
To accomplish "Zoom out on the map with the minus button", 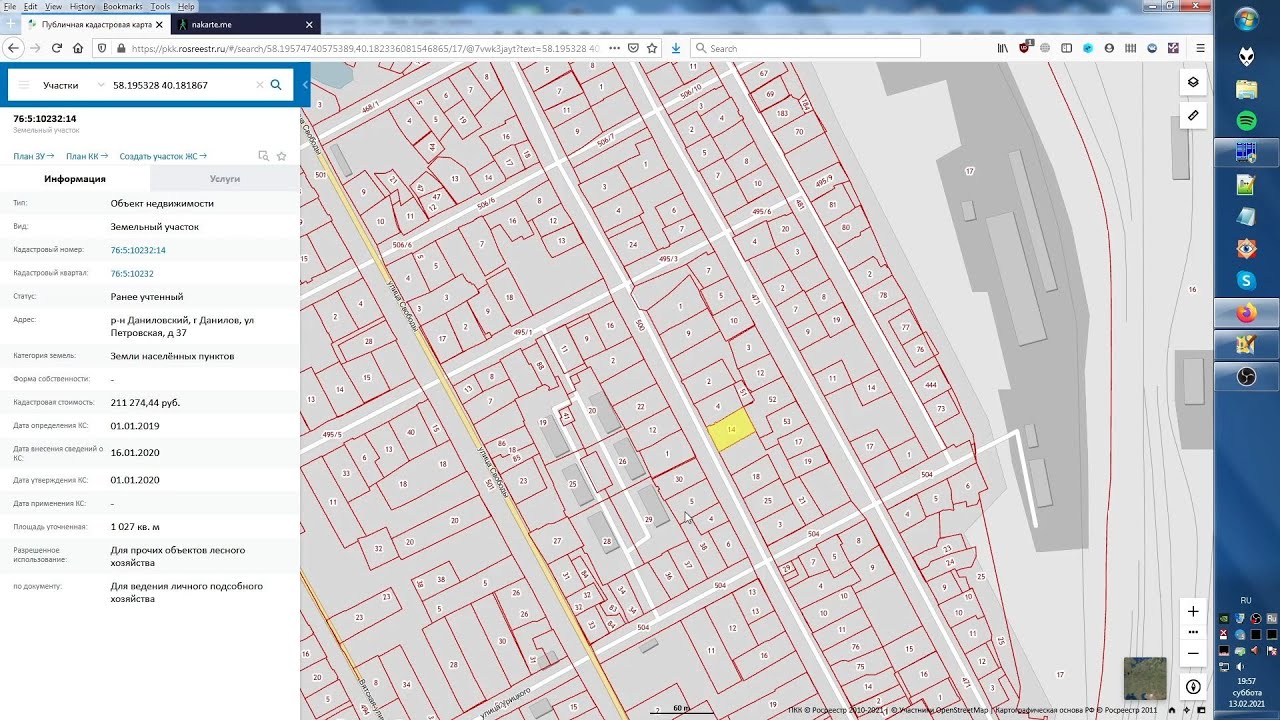I will (1193, 653).
